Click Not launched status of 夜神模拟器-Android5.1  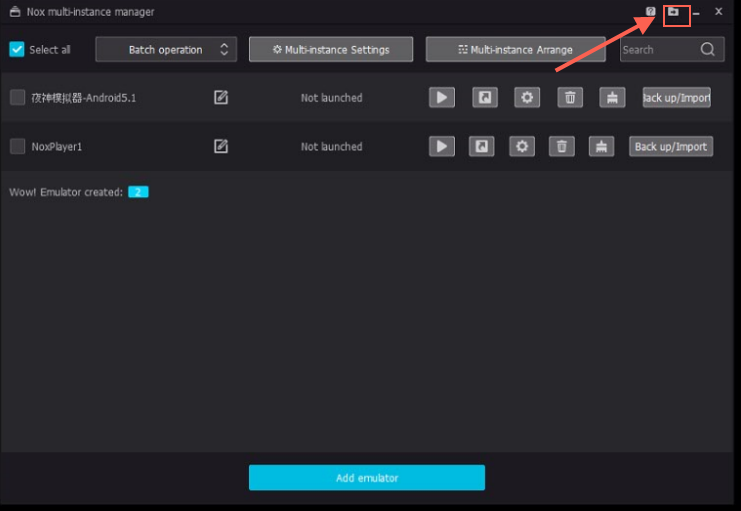pos(332,98)
